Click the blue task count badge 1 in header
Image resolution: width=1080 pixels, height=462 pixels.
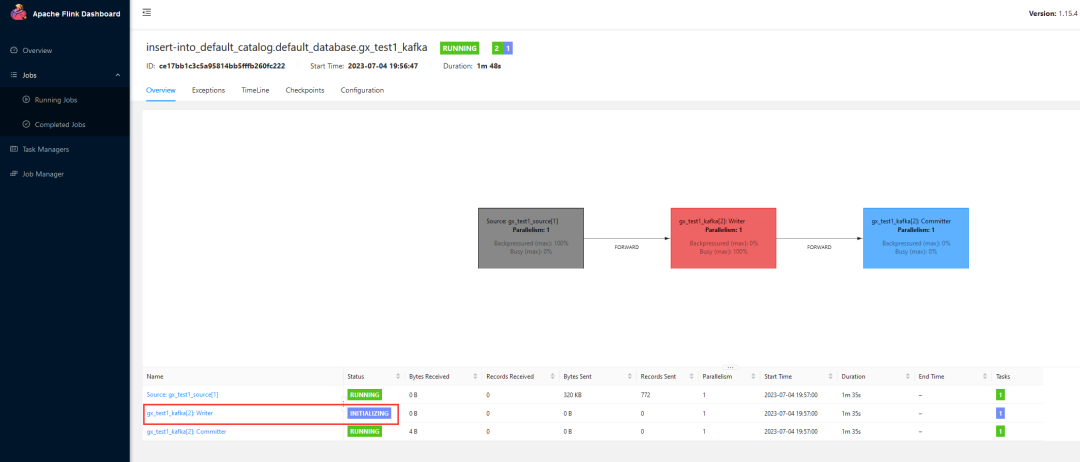[508, 48]
